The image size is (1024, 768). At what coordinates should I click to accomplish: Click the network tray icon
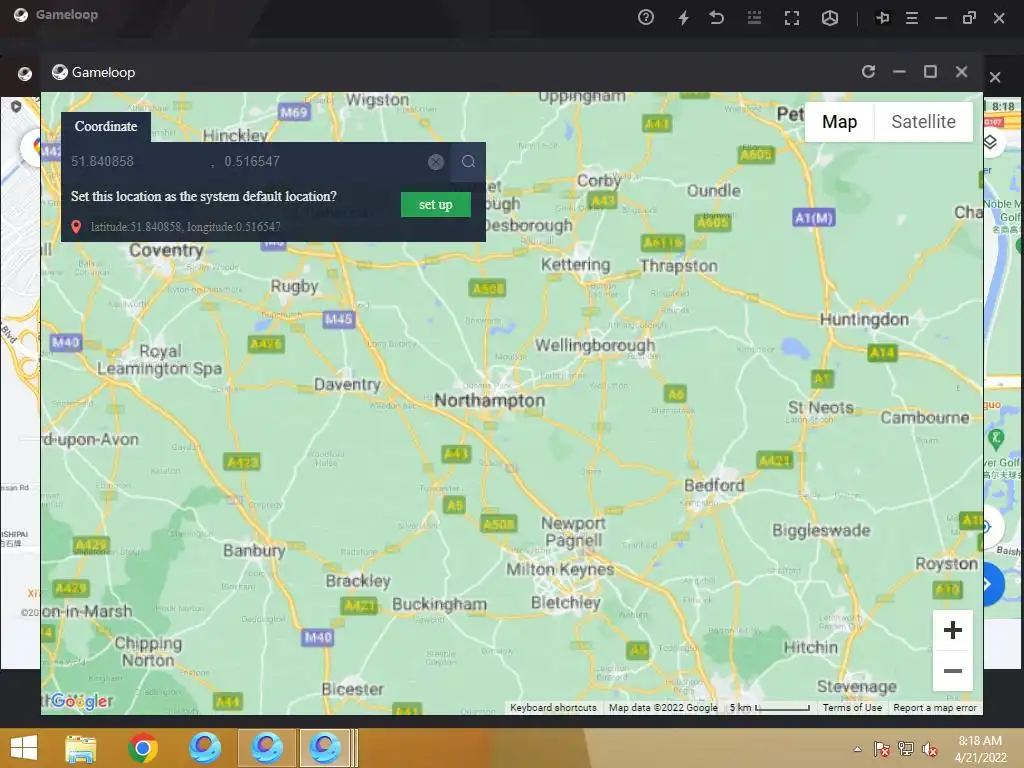click(905, 749)
